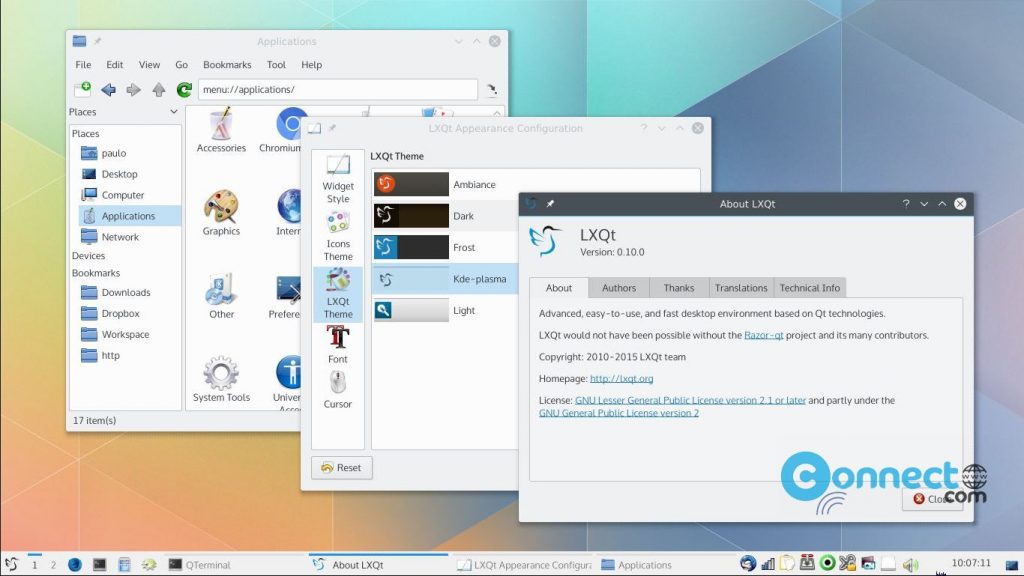Switch to the Authors tab
Screen dimensions: 1024x576
click(x=618, y=287)
